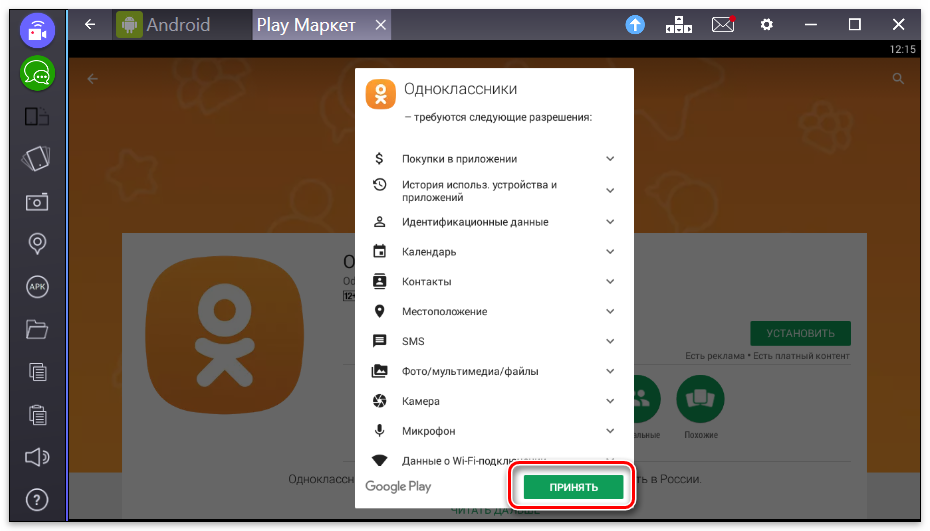
Task: Click the camera aperture permission icon
Action: 379,401
